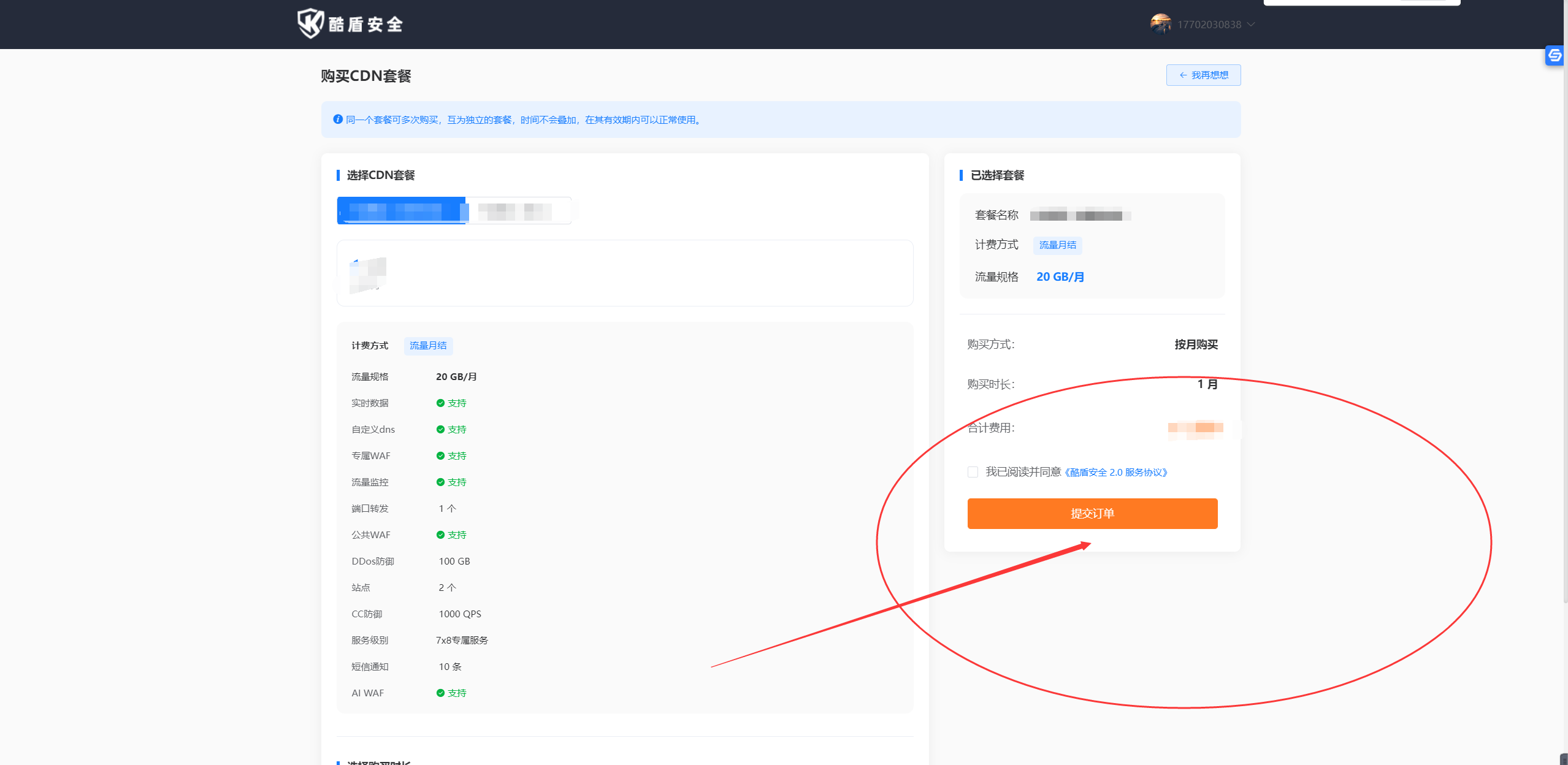
Task: Click the 流量月结 tag in 已选择套餐 panel
Action: point(1057,245)
